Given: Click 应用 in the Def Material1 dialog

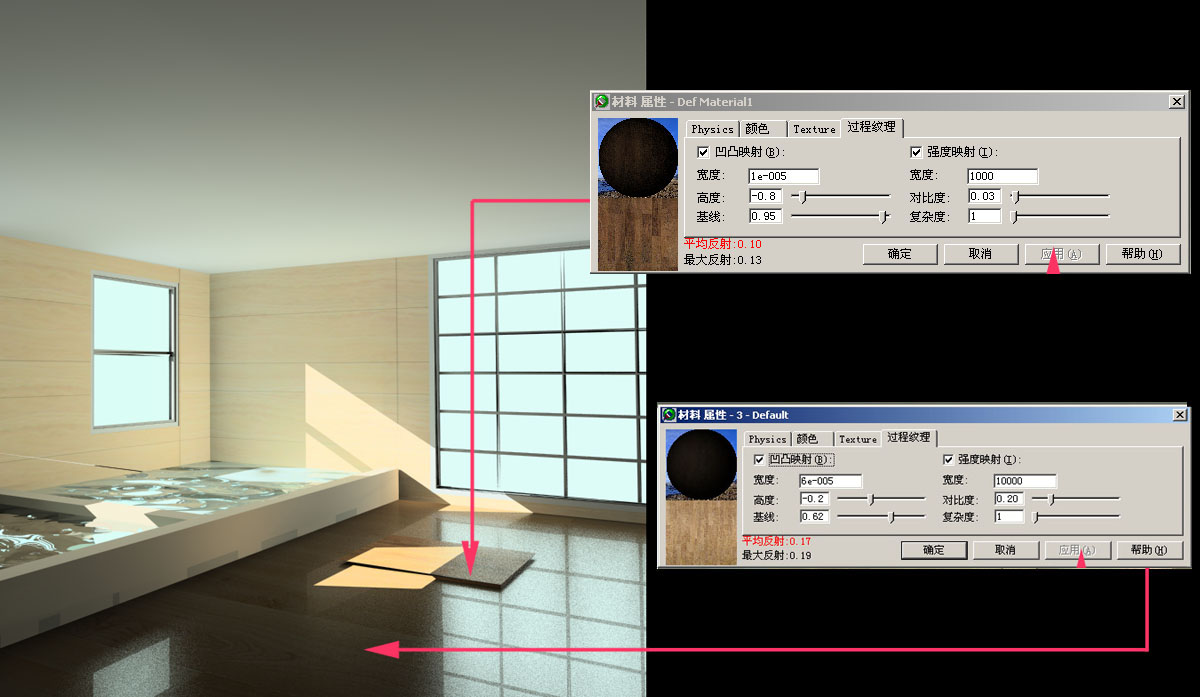Looking at the screenshot, I should pos(1062,254).
